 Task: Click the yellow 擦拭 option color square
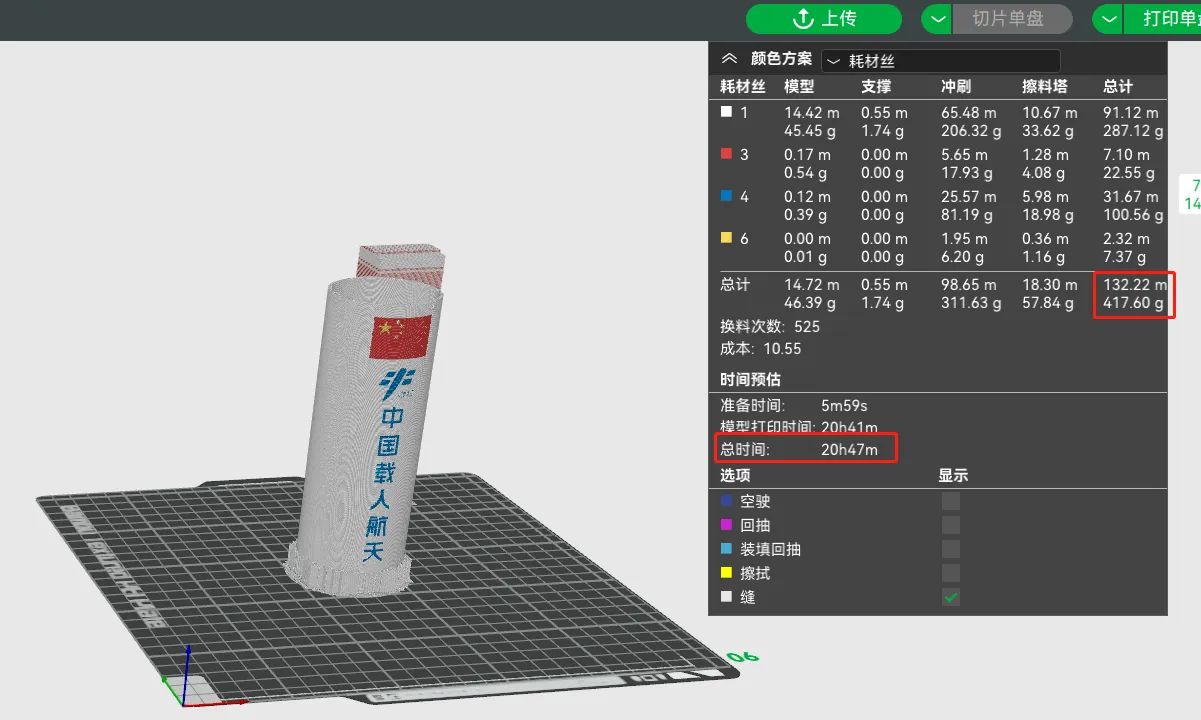726,573
